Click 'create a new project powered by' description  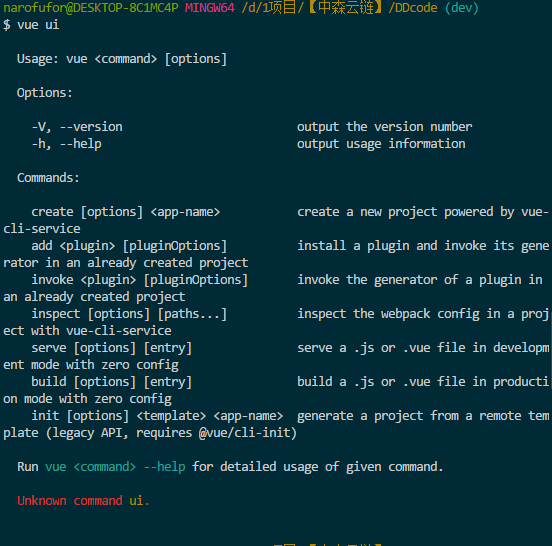click(406, 212)
